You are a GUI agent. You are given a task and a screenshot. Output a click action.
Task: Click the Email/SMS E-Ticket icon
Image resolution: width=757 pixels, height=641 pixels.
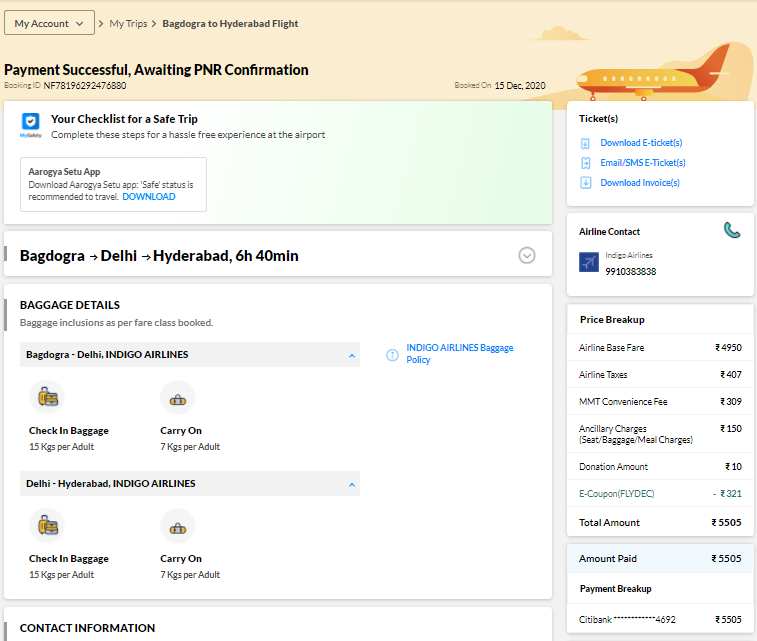(585, 163)
